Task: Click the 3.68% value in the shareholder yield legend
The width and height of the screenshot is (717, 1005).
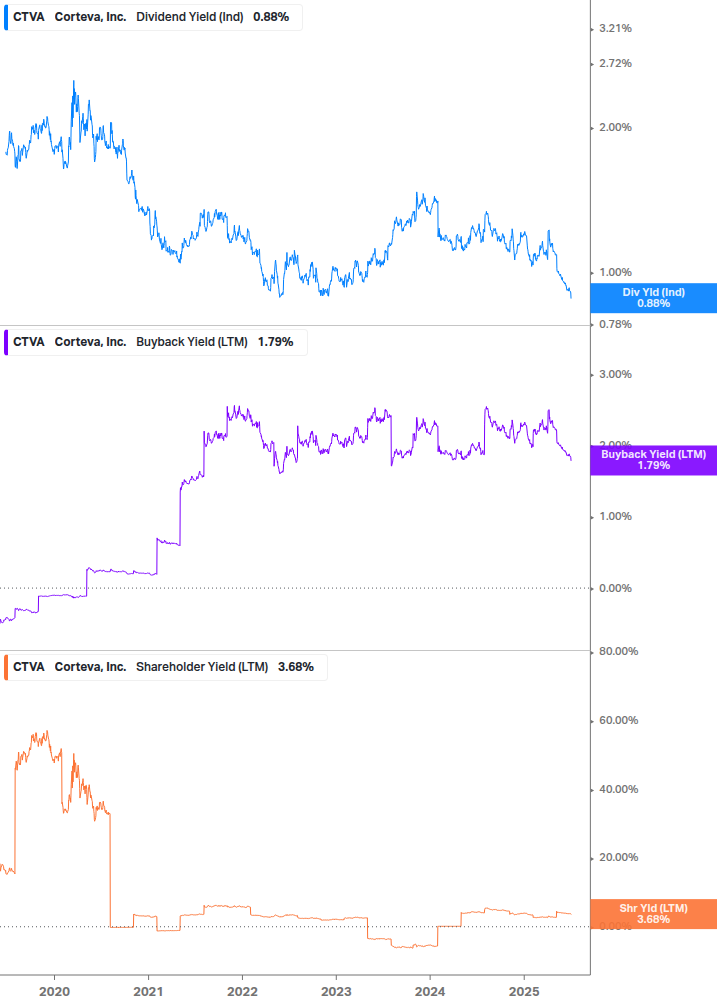Action: coord(296,667)
